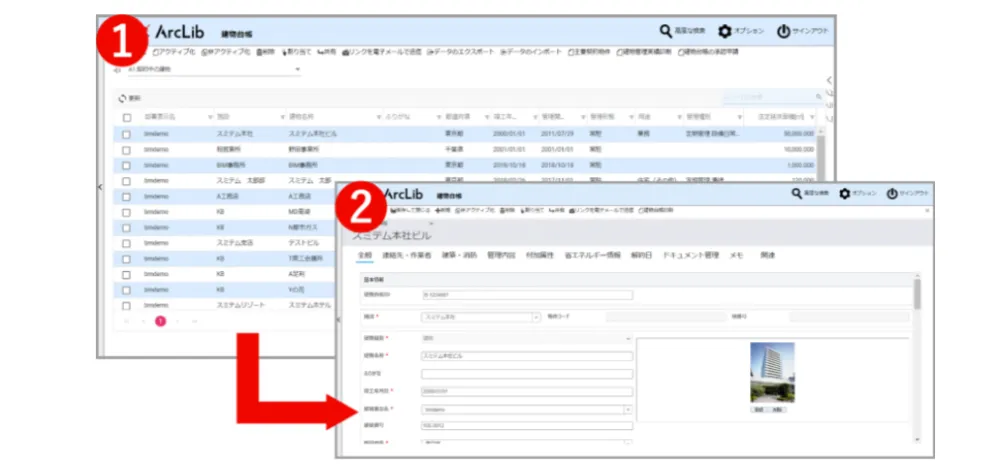Switch to the ドキュメント管理 tab

click(691, 255)
